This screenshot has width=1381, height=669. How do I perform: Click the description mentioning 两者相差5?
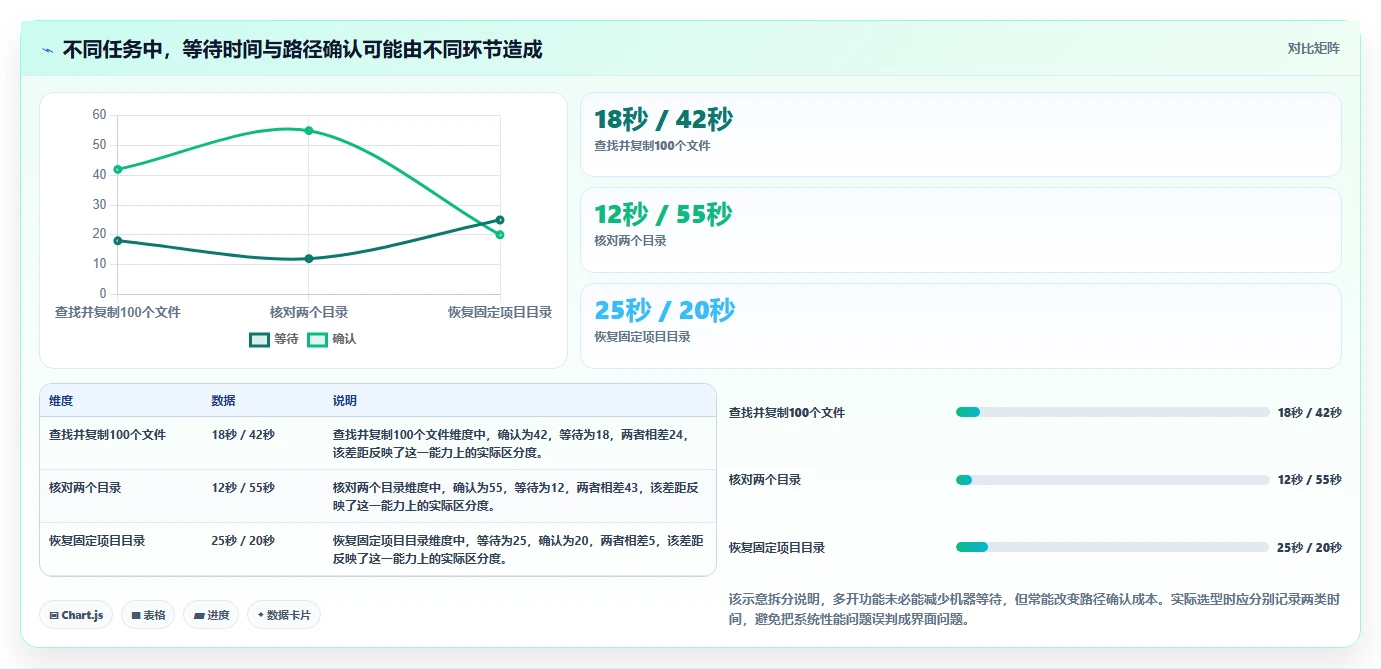[518, 549]
